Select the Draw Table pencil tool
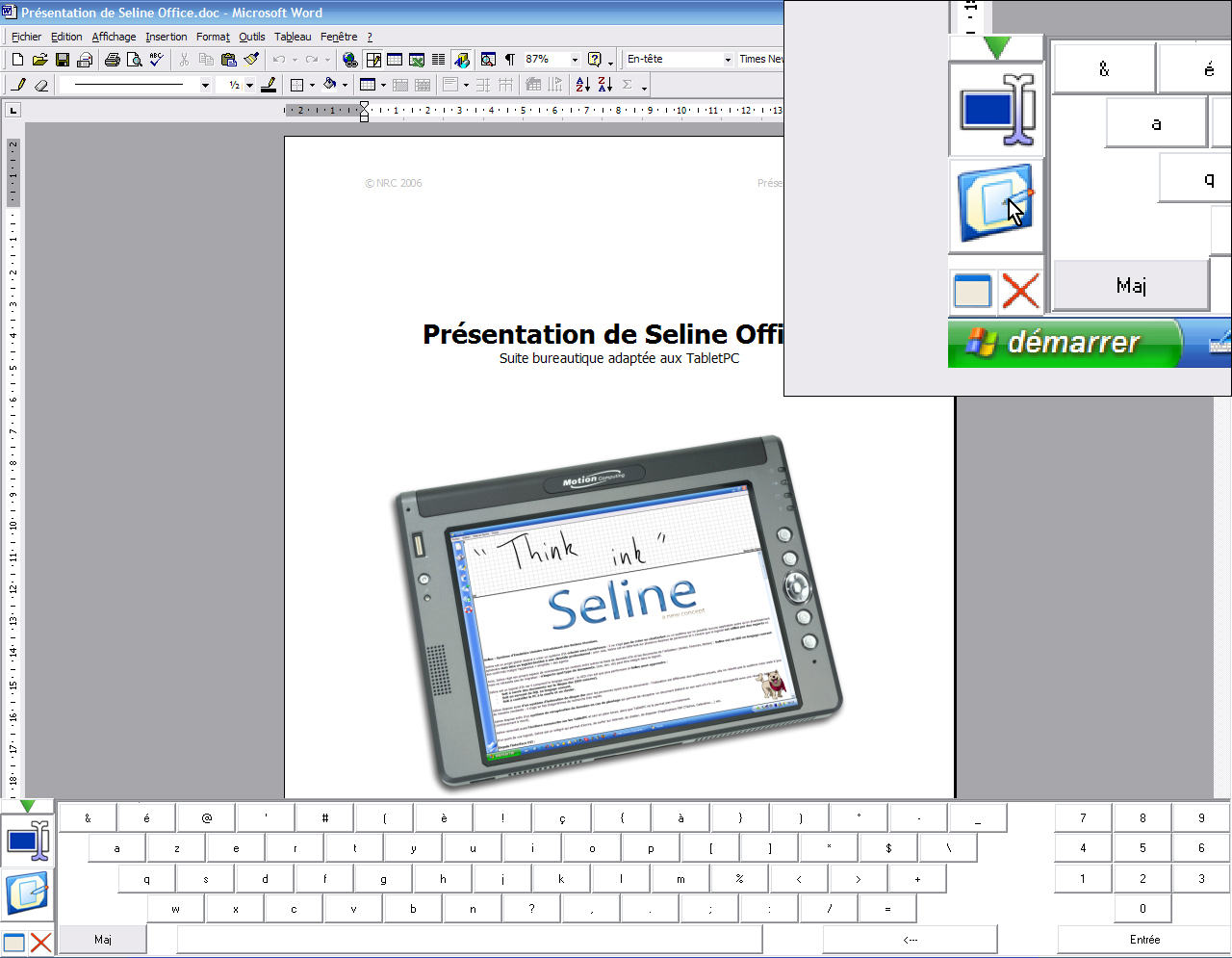 [x=19, y=85]
